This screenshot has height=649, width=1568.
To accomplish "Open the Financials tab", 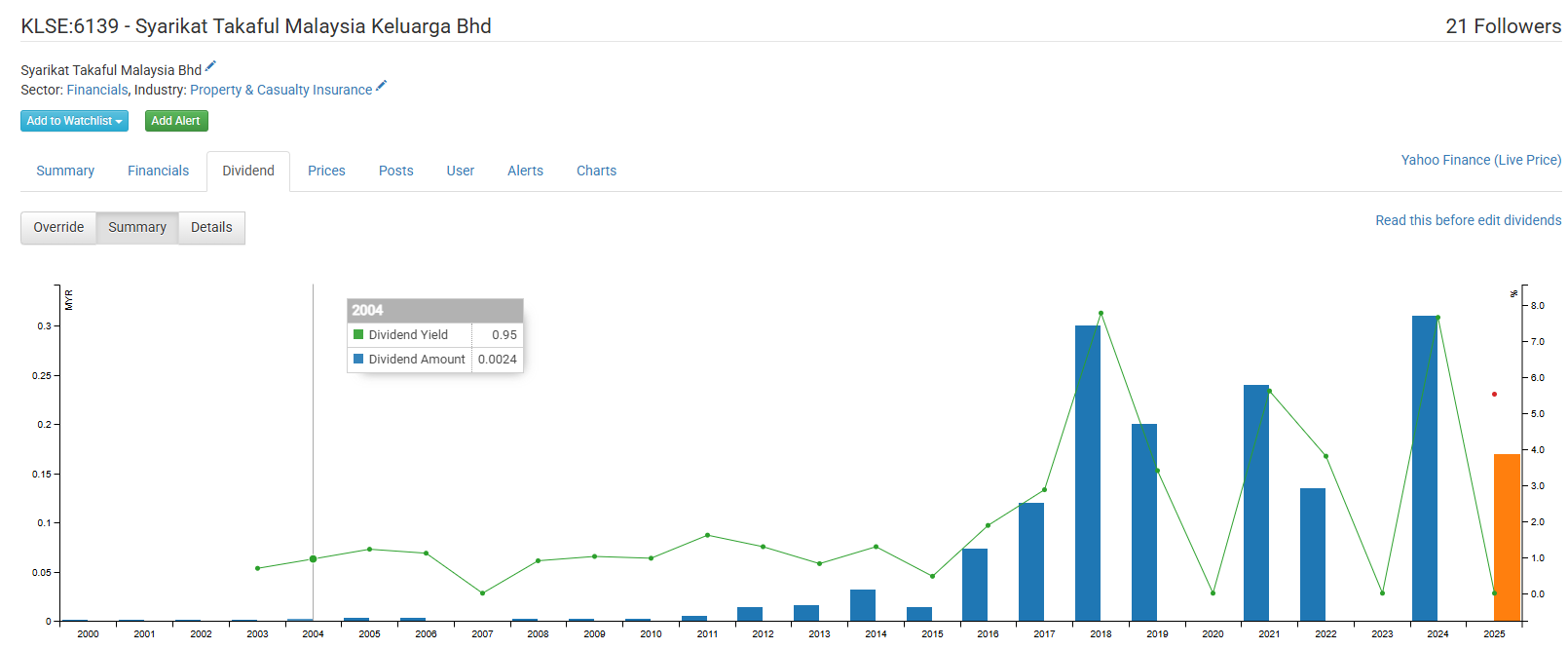I will click(x=158, y=171).
